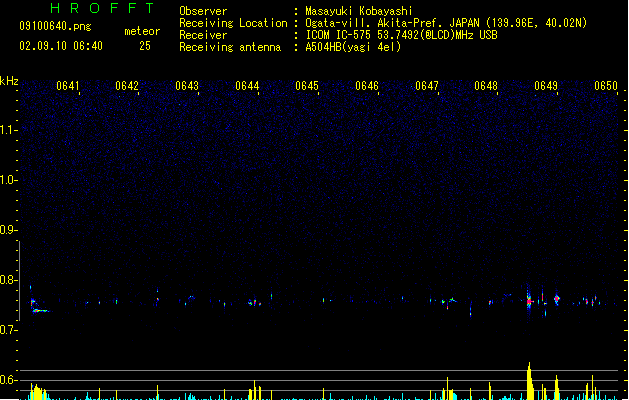
Task: Click the Receiving antenna field label
Action: coord(230,47)
